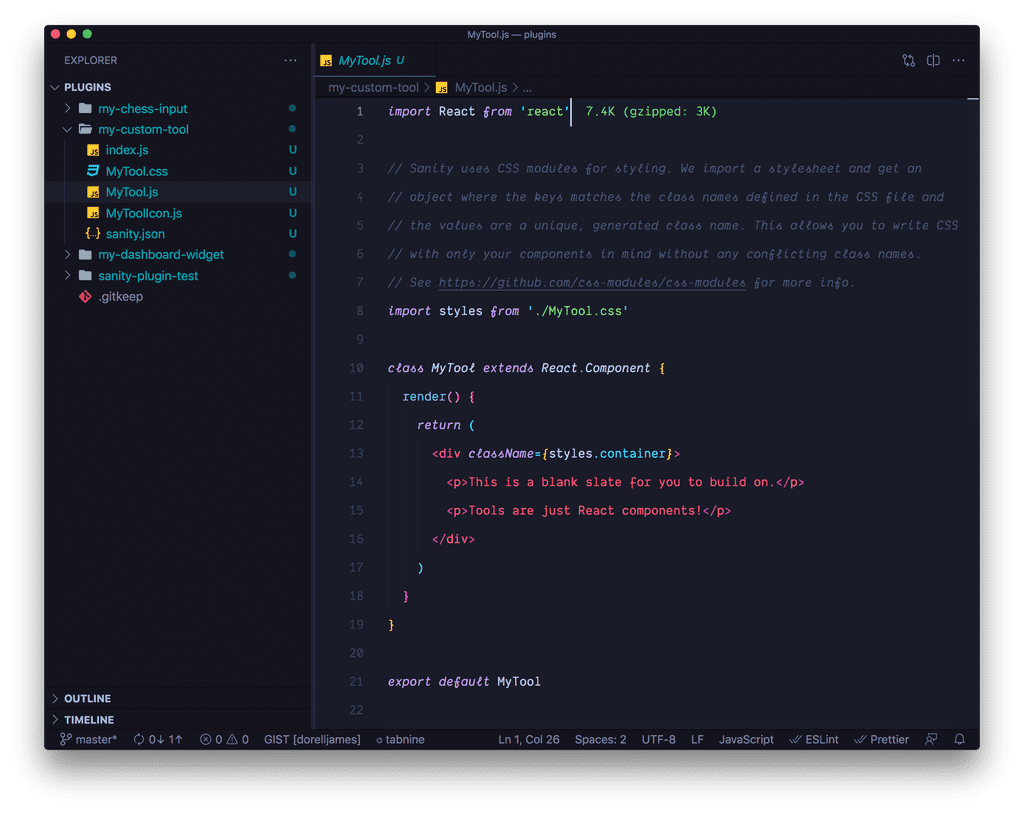Expand the TIMELINE section
Image resolution: width=1024 pixels, height=813 pixels.
click(90, 719)
